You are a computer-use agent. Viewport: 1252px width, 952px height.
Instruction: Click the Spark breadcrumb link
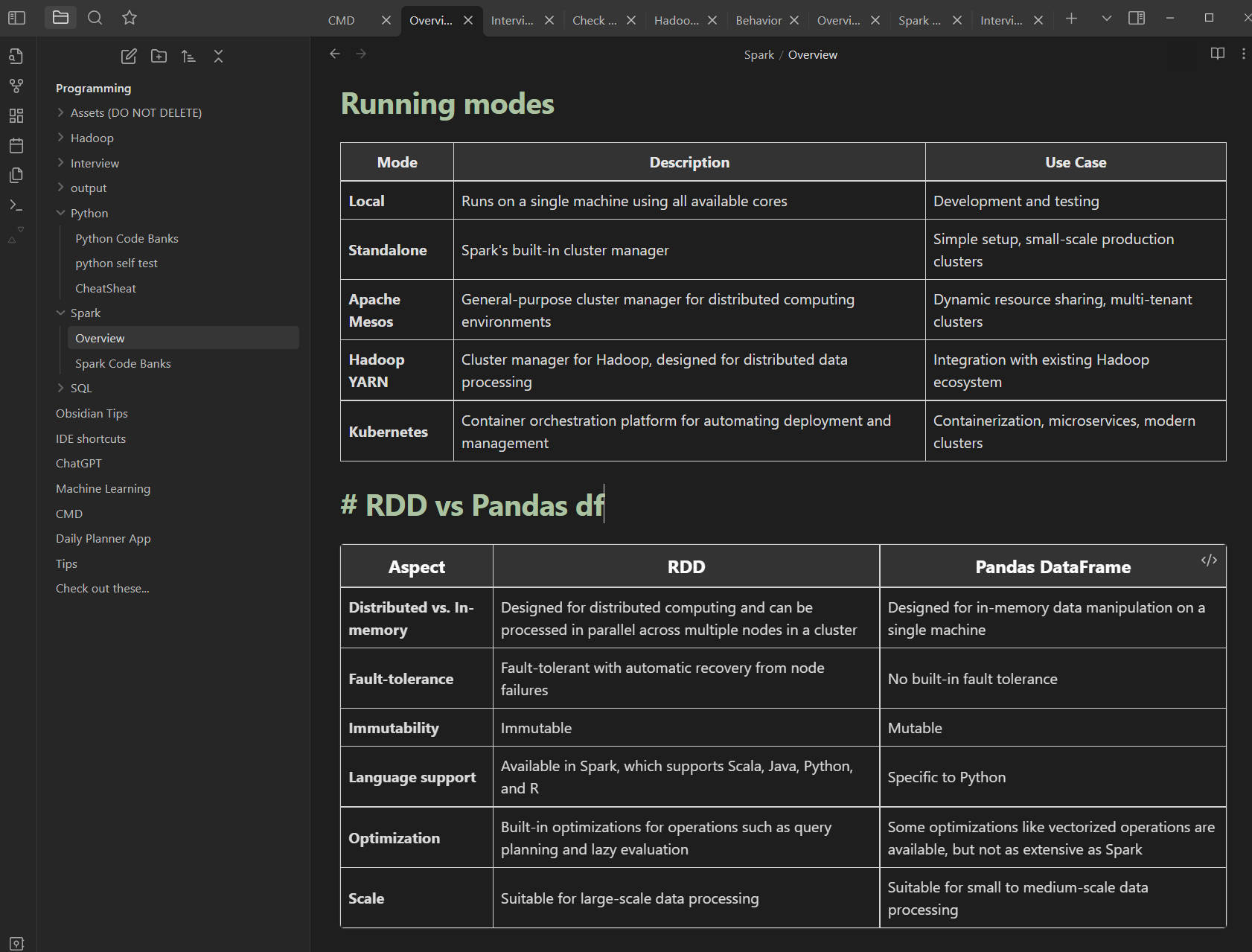[758, 55]
